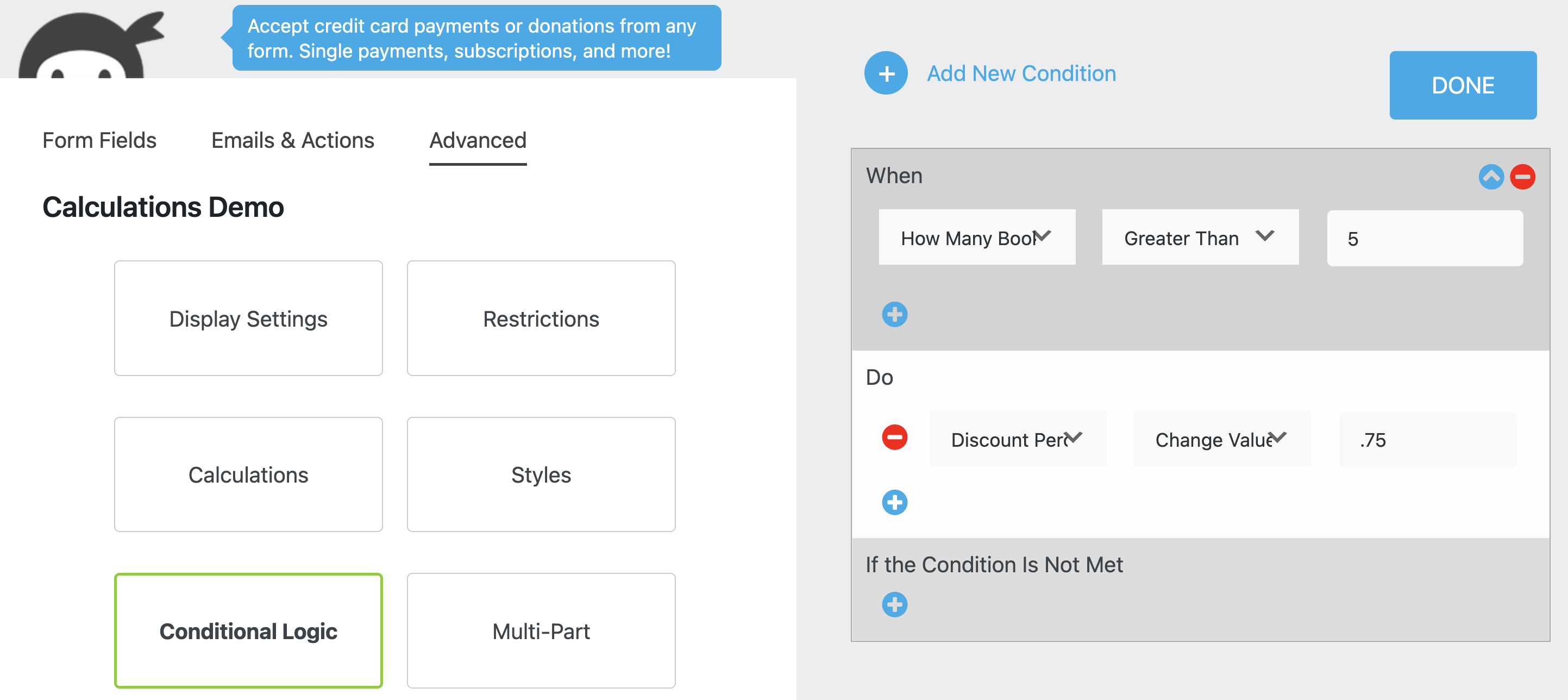Open the How Many Books field dropdown
This screenshot has width=1568, height=700.
[x=977, y=237]
